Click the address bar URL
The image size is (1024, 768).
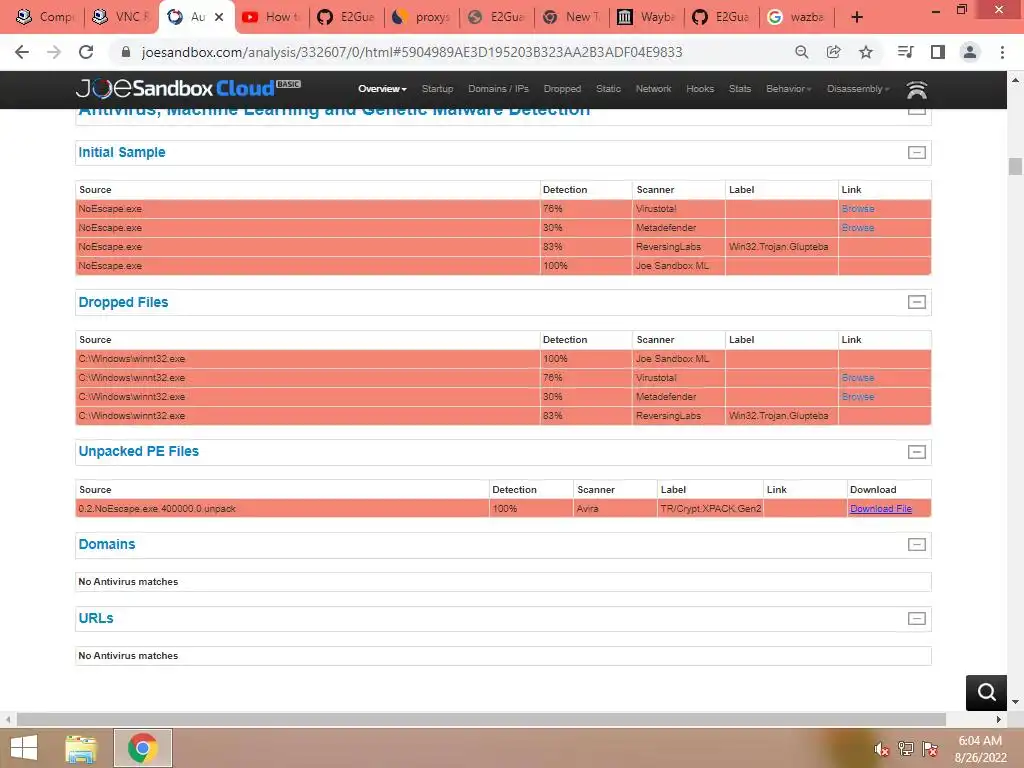[411, 52]
